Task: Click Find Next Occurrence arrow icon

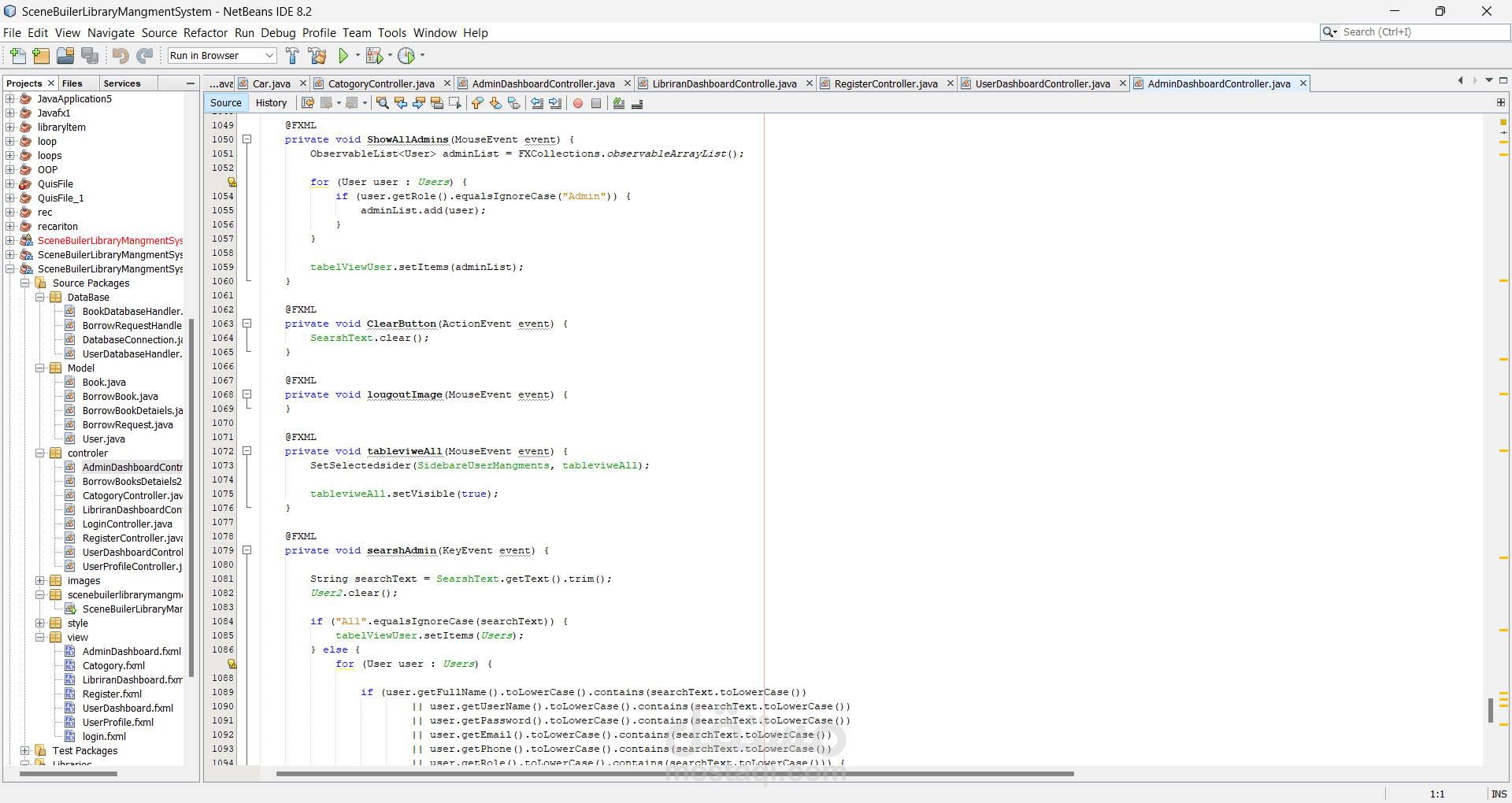Action: [x=419, y=103]
